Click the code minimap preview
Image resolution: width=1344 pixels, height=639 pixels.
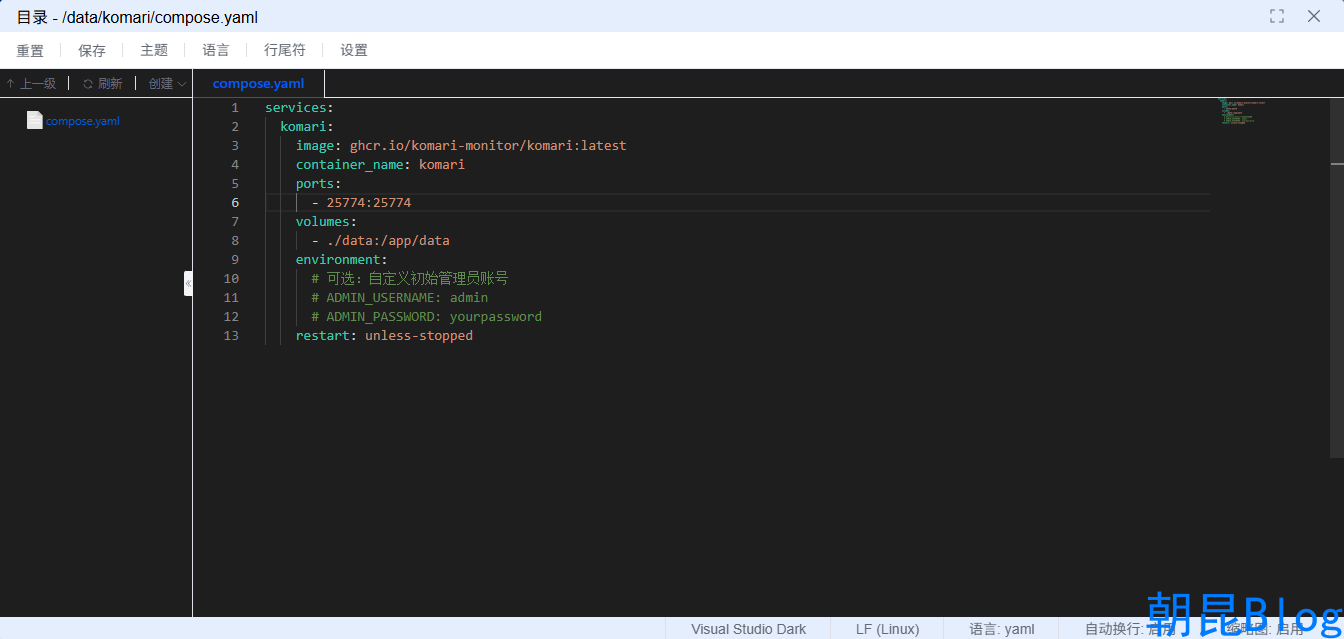1242,111
